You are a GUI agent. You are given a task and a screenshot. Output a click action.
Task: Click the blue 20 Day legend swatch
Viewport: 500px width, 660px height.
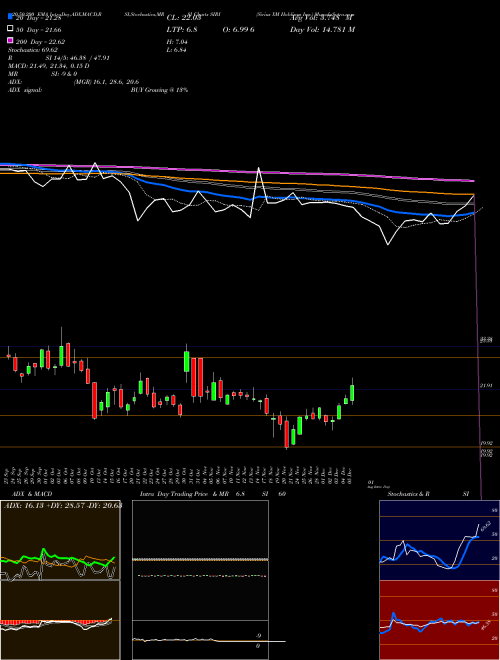point(11,17)
